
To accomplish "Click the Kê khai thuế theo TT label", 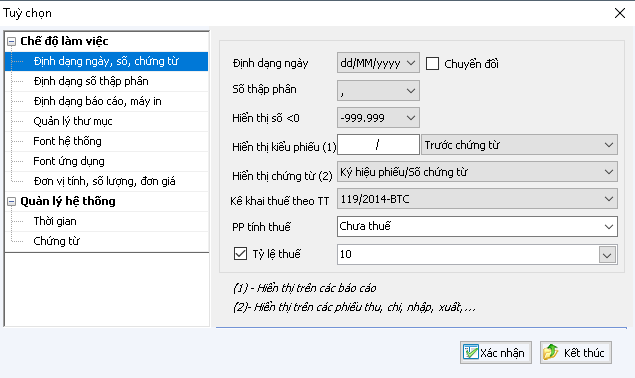I will (x=280, y=201).
